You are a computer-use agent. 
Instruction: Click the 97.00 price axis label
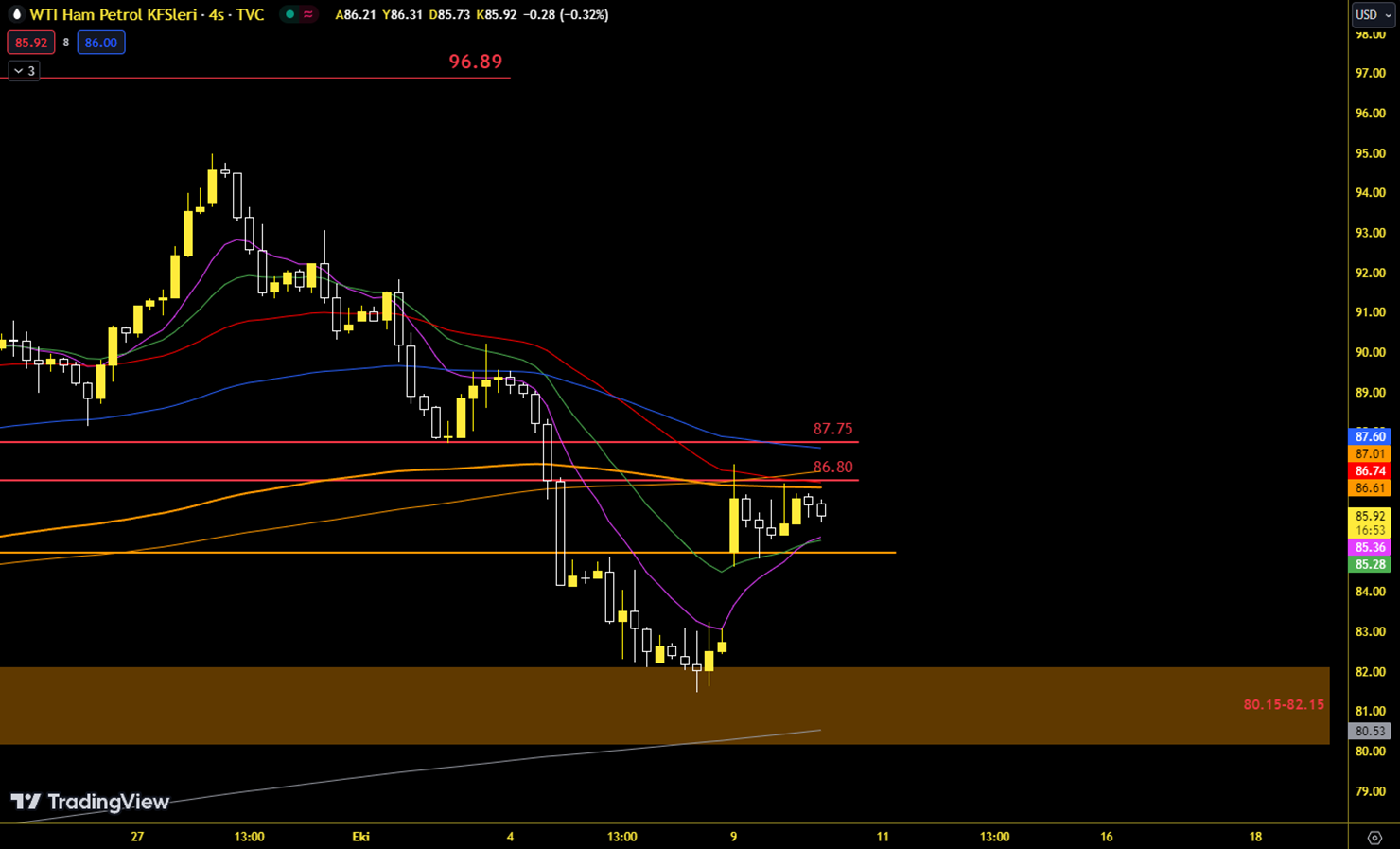click(1370, 73)
